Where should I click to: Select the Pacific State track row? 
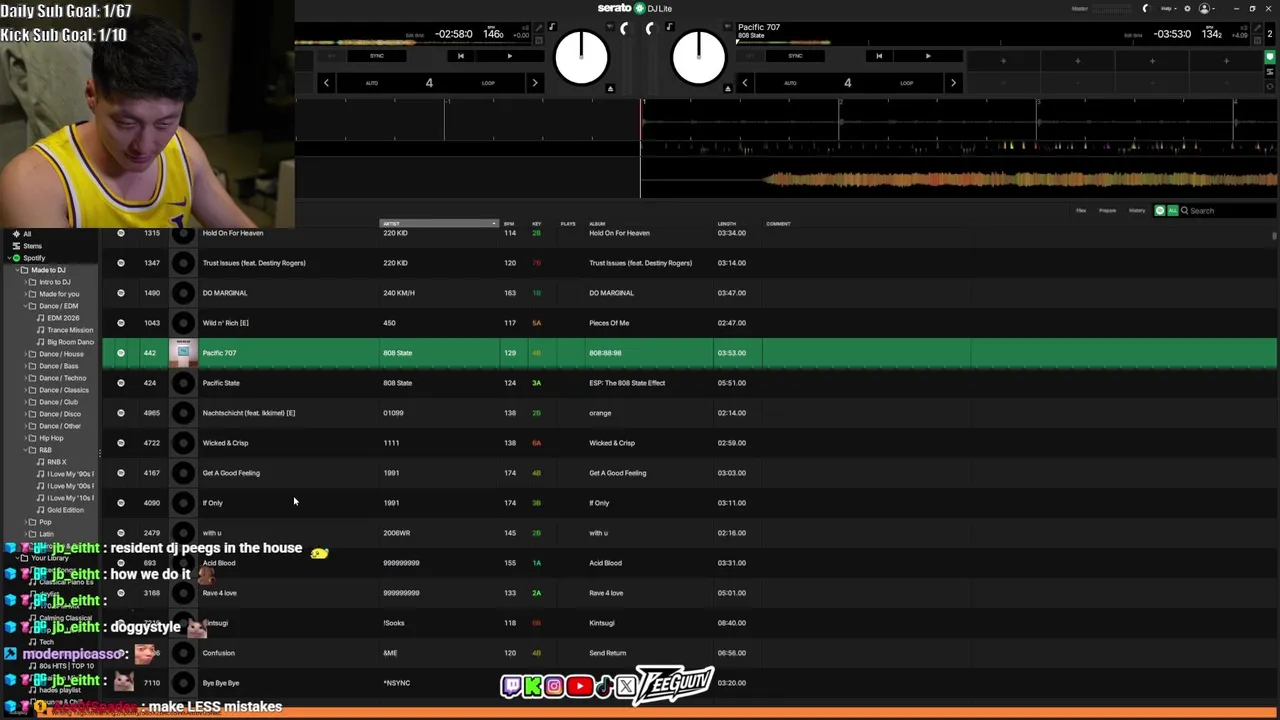[x=689, y=383]
